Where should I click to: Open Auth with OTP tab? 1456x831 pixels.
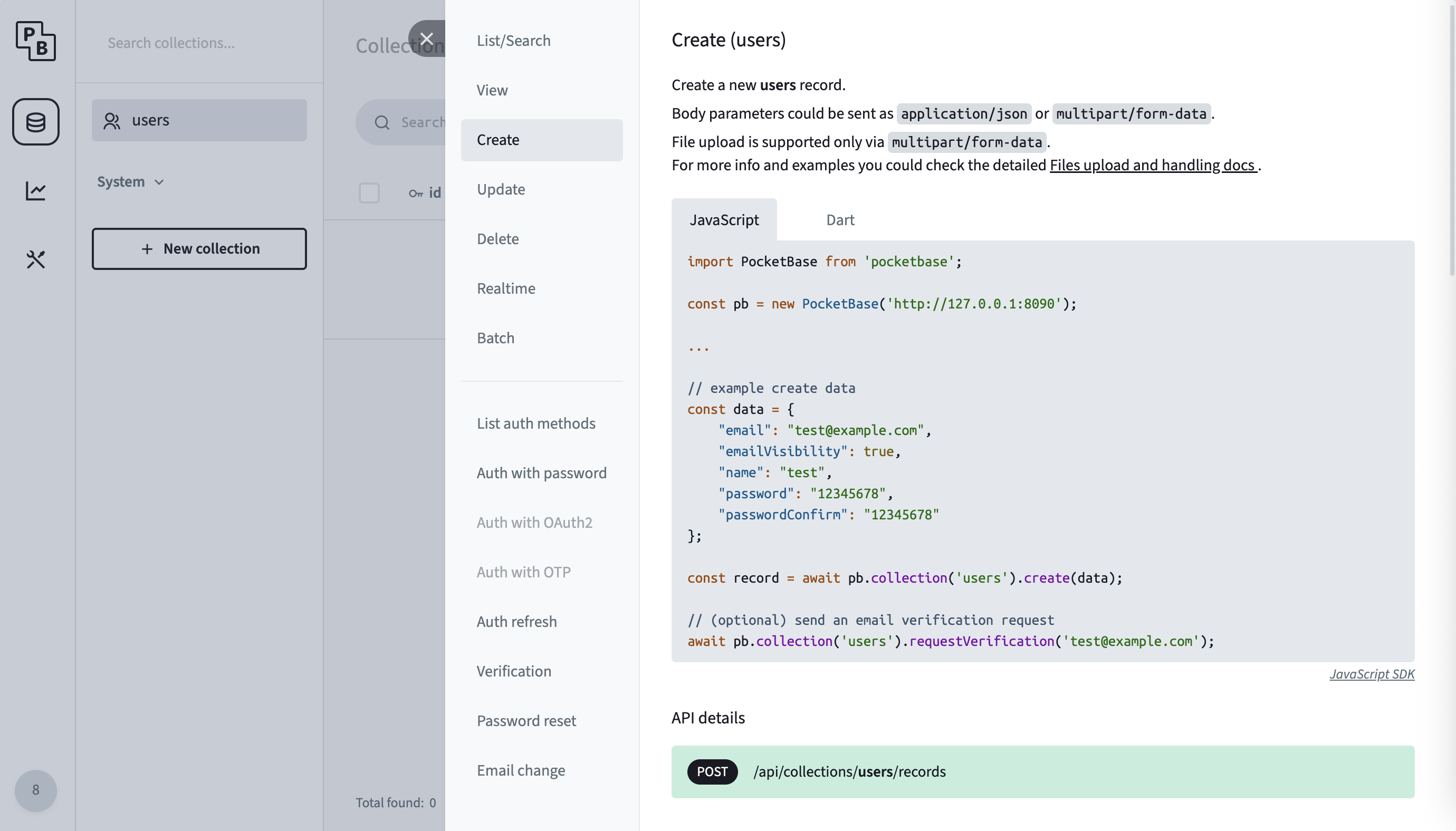tap(541, 573)
